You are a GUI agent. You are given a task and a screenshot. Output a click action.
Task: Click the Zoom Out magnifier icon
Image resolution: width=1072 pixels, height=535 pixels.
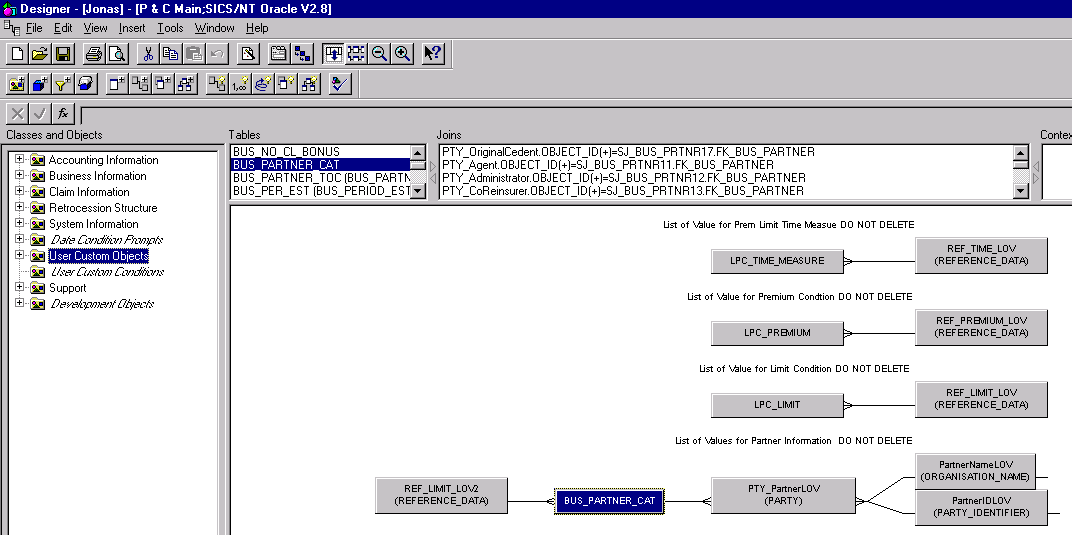[379, 54]
